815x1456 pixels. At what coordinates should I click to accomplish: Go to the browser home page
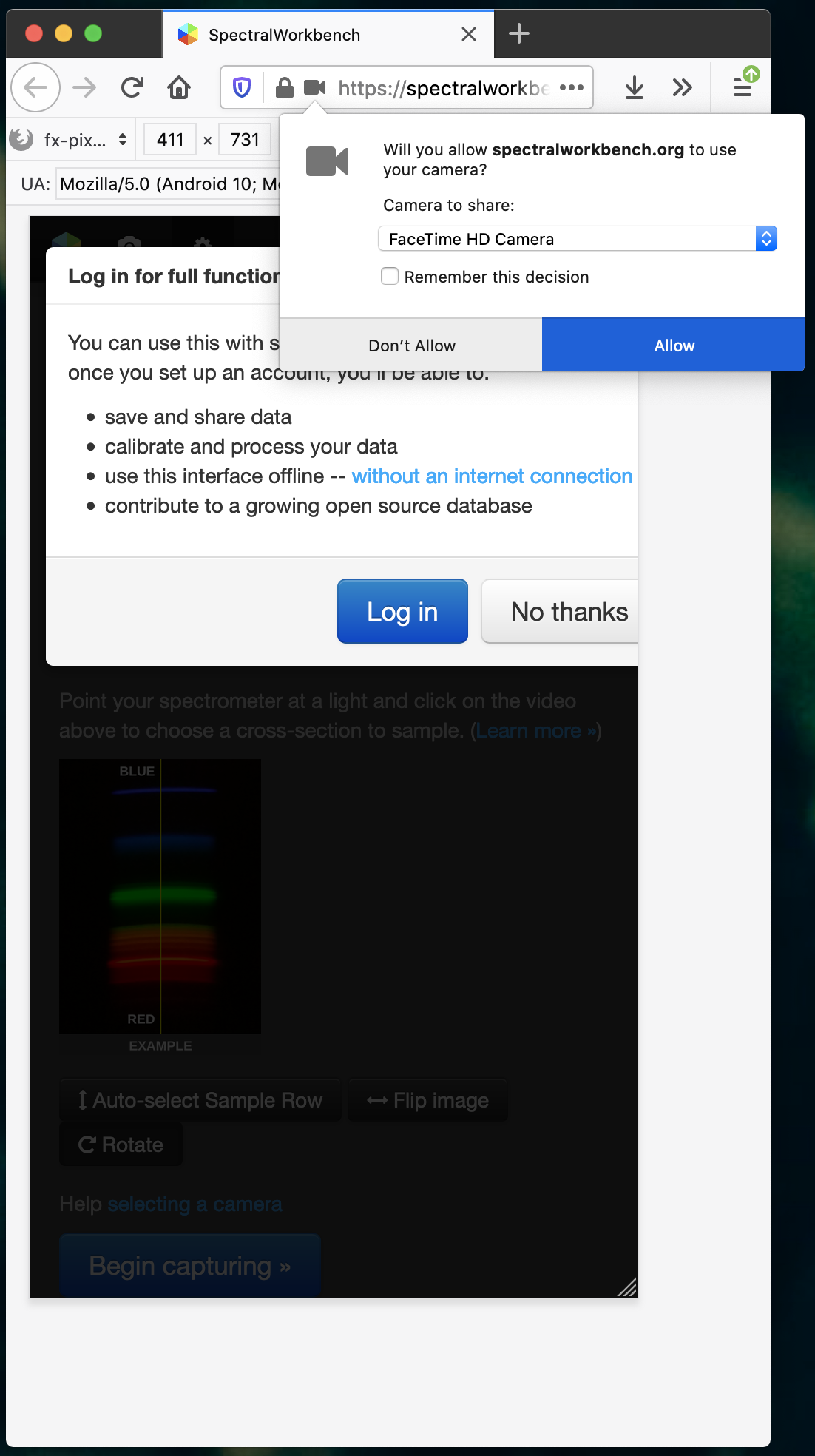pos(179,87)
